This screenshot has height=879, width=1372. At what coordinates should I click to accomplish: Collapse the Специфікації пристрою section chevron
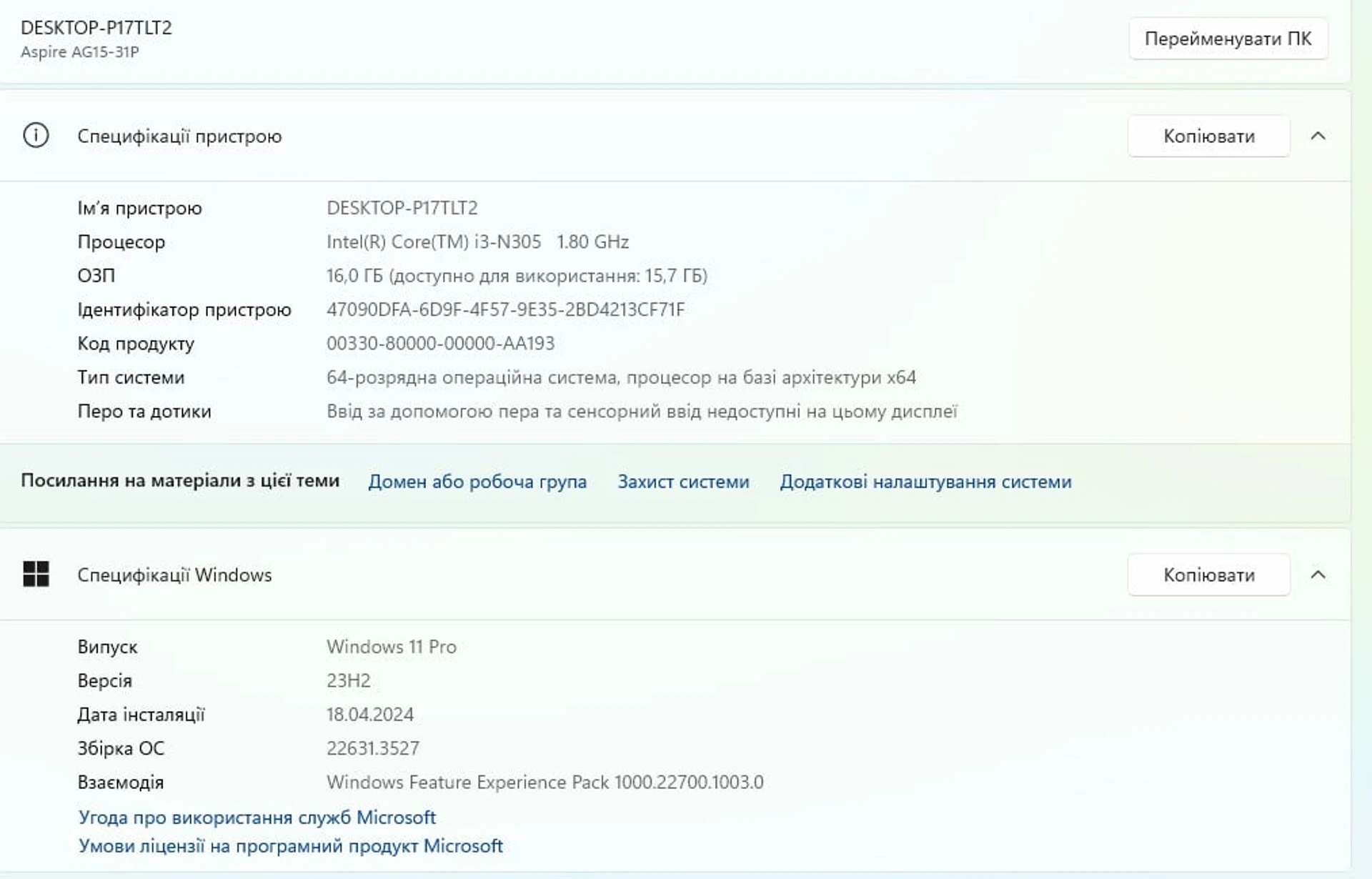click(1318, 136)
